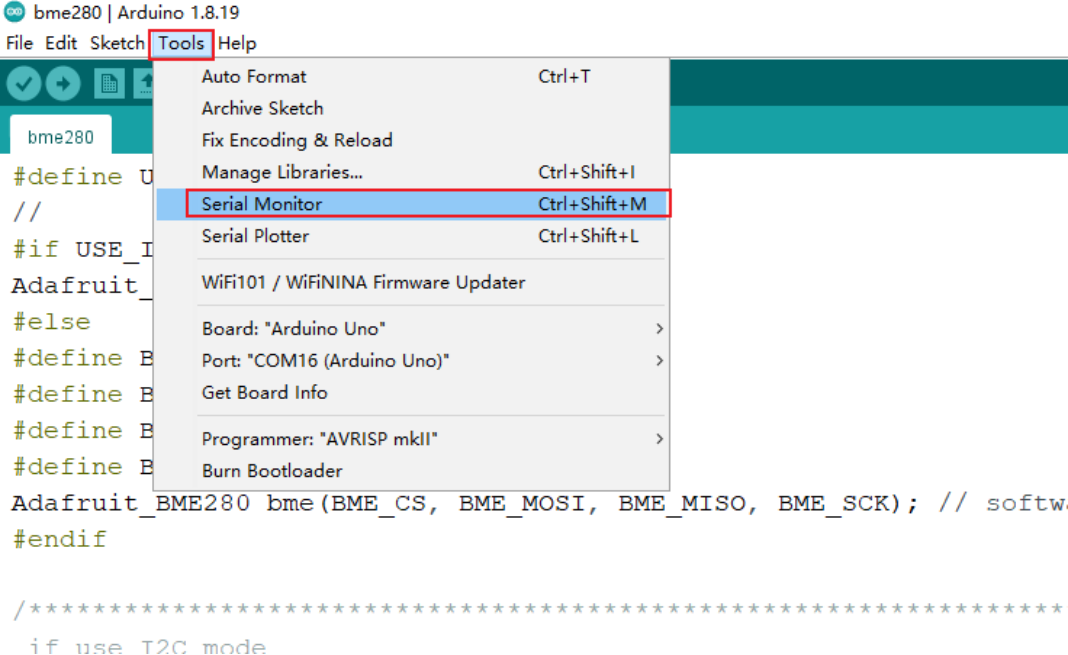
Task: Open Manage Libraries dialog
Action: coord(282,173)
